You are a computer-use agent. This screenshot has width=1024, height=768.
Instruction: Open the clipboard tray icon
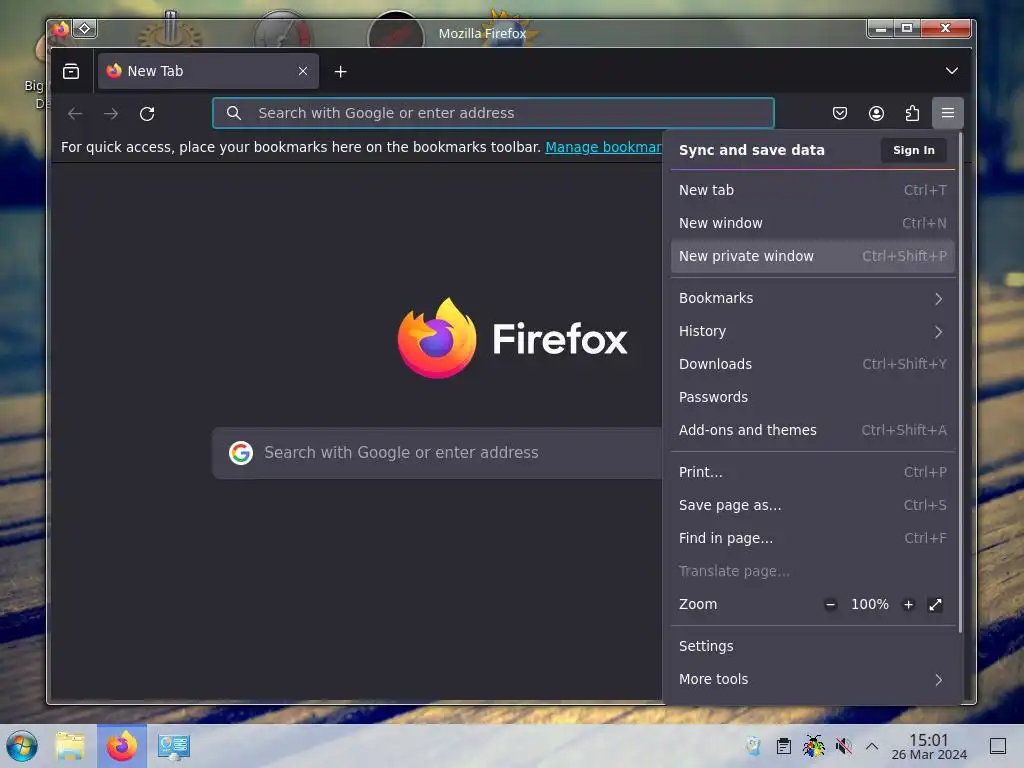coord(784,746)
